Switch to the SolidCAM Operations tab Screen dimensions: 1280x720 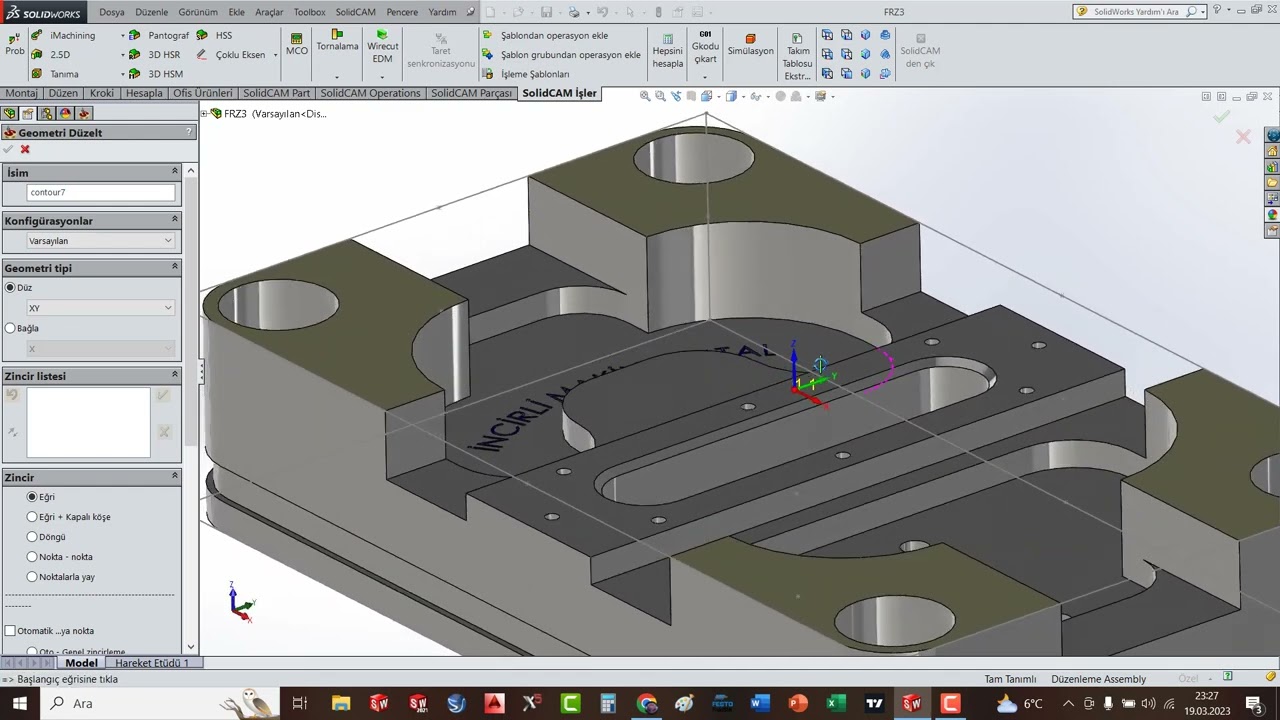pos(370,93)
